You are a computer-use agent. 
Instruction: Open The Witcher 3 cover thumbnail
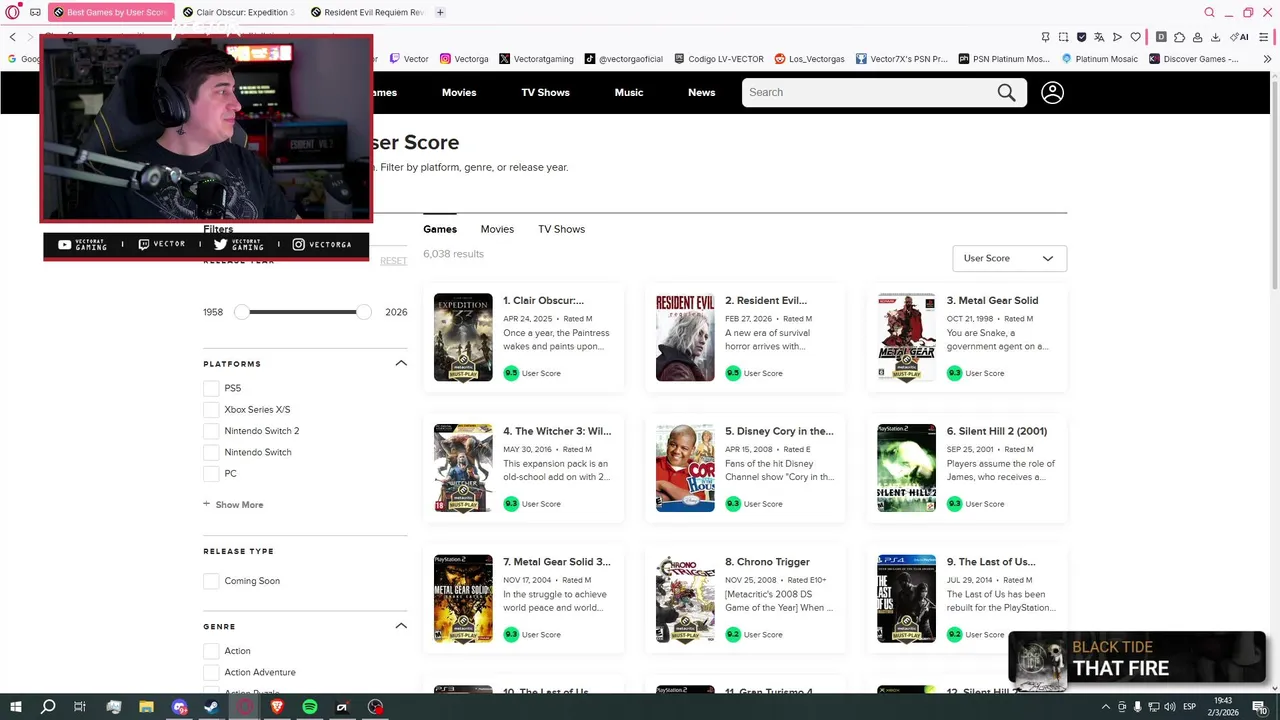pyautogui.click(x=463, y=468)
